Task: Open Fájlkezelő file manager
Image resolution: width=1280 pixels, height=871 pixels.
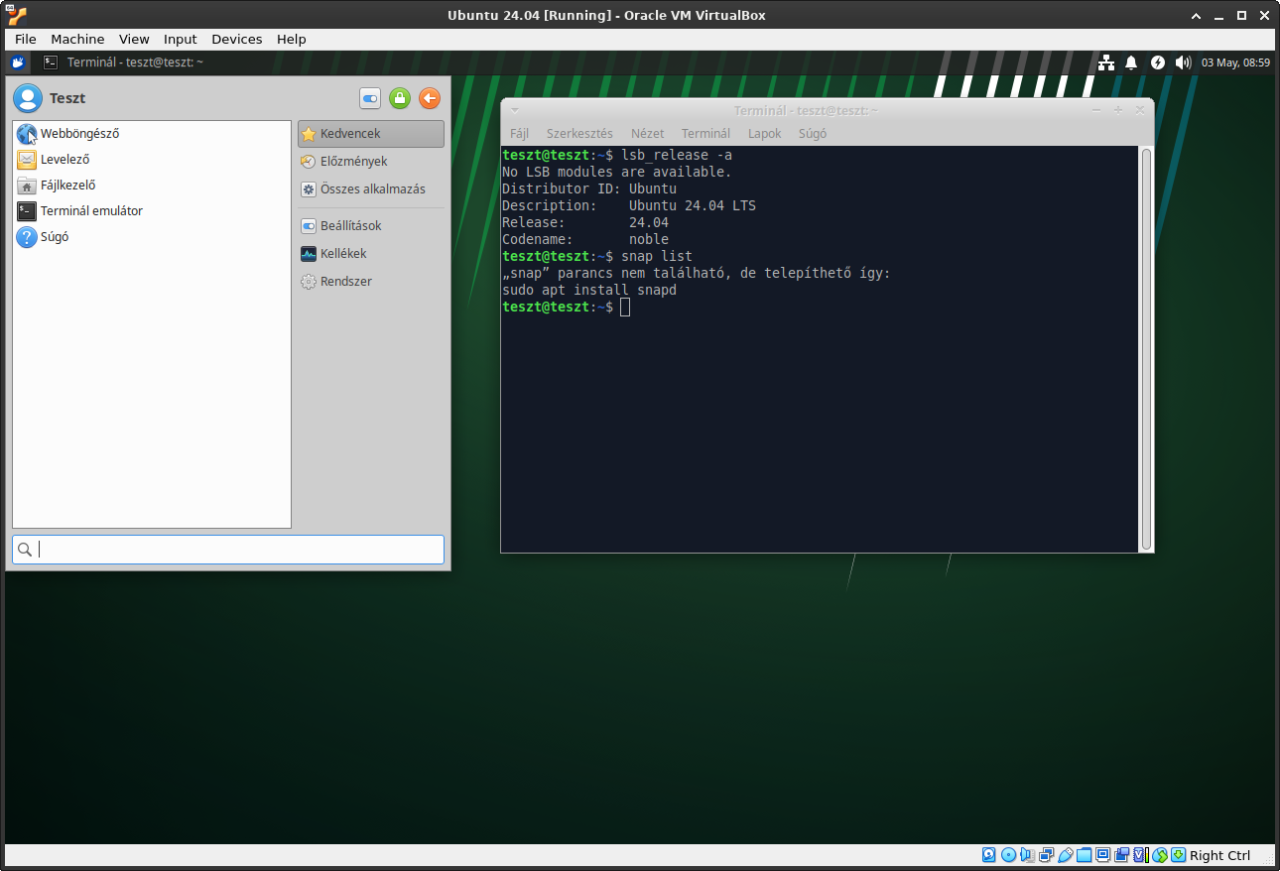Action: [152, 185]
